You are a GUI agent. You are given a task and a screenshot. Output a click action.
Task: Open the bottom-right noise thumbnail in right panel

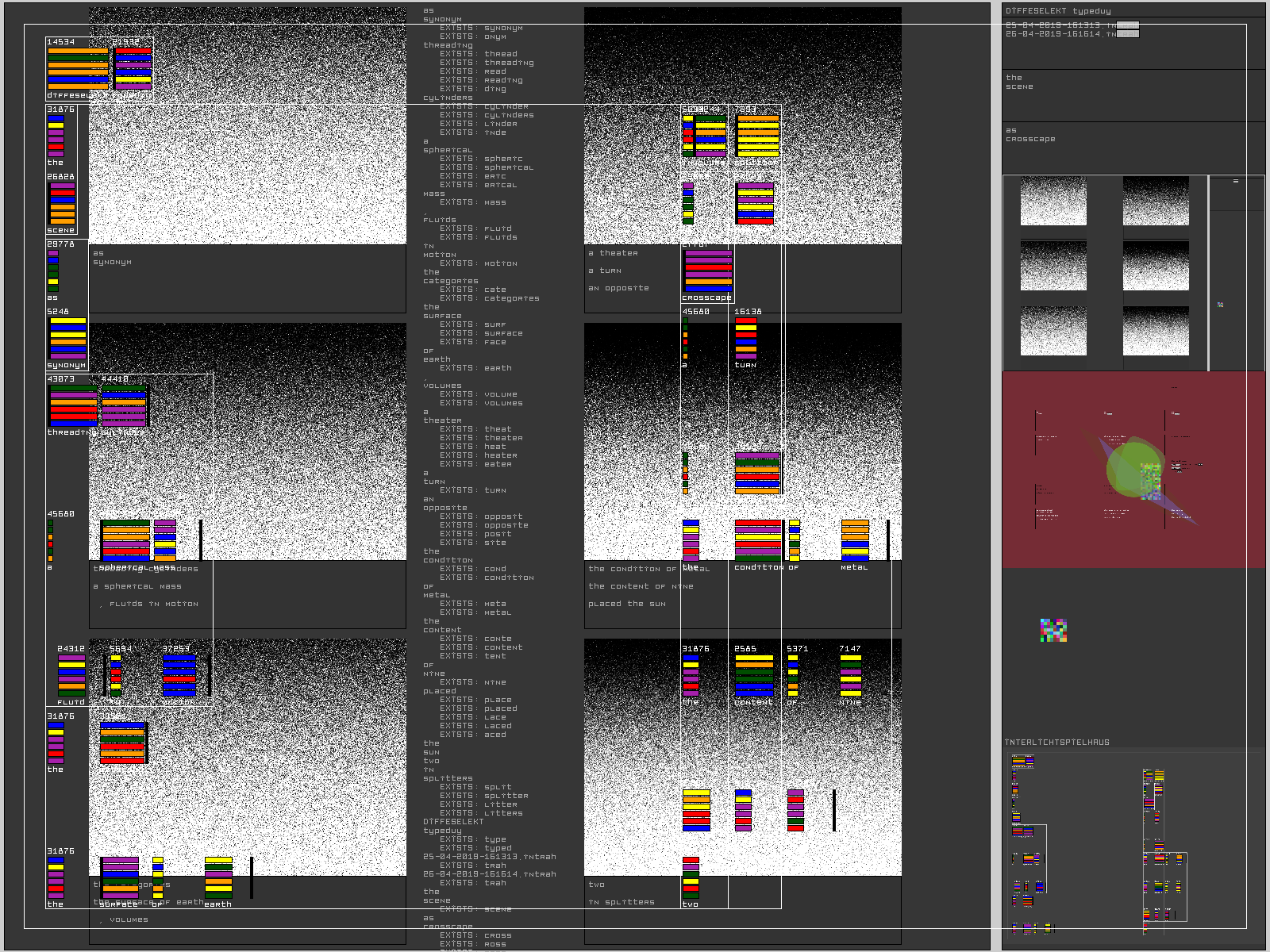coord(1156,331)
